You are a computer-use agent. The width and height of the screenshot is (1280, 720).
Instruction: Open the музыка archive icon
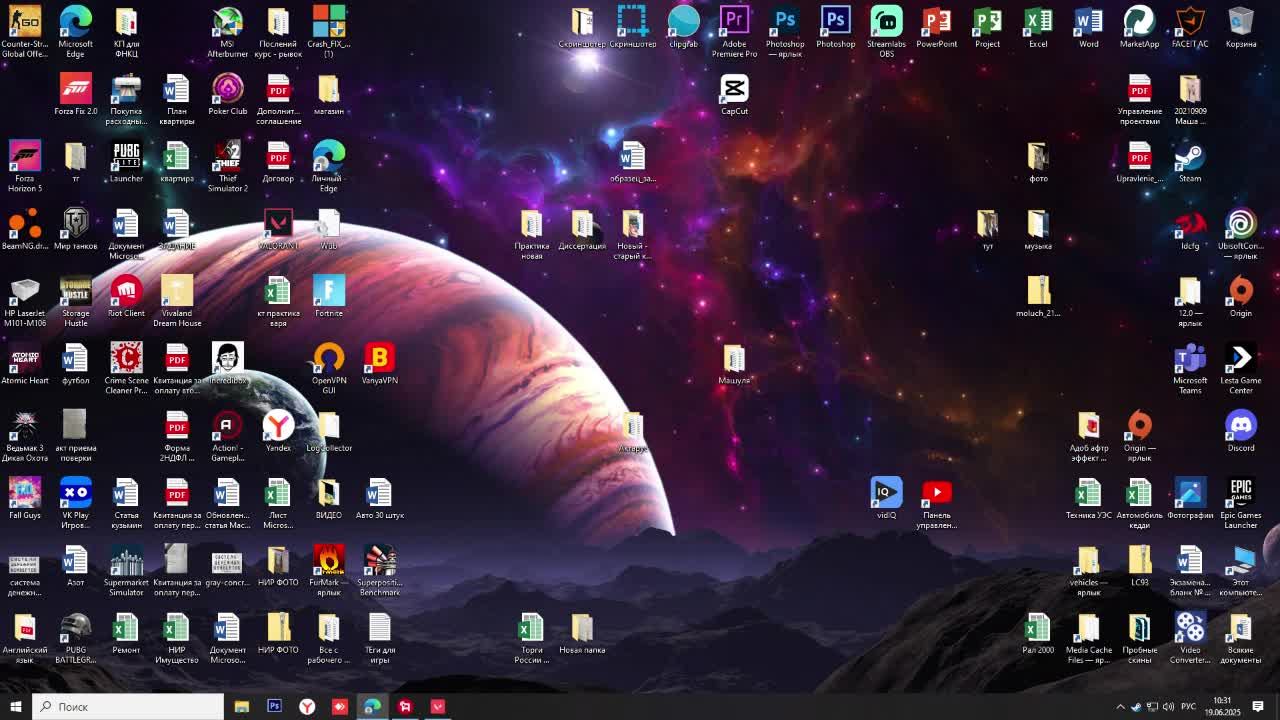pyautogui.click(x=1038, y=229)
